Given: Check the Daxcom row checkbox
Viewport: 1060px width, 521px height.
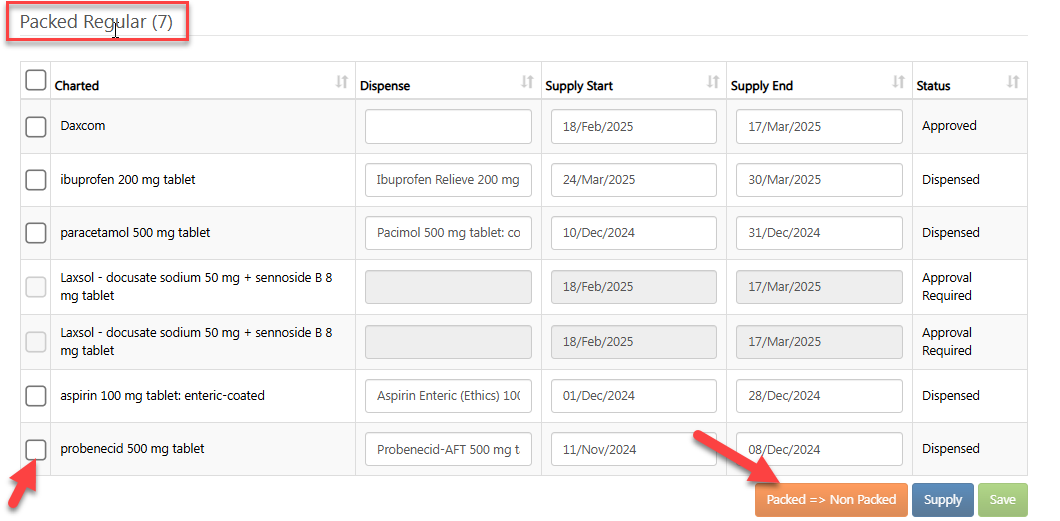Looking at the screenshot, I should [x=36, y=127].
